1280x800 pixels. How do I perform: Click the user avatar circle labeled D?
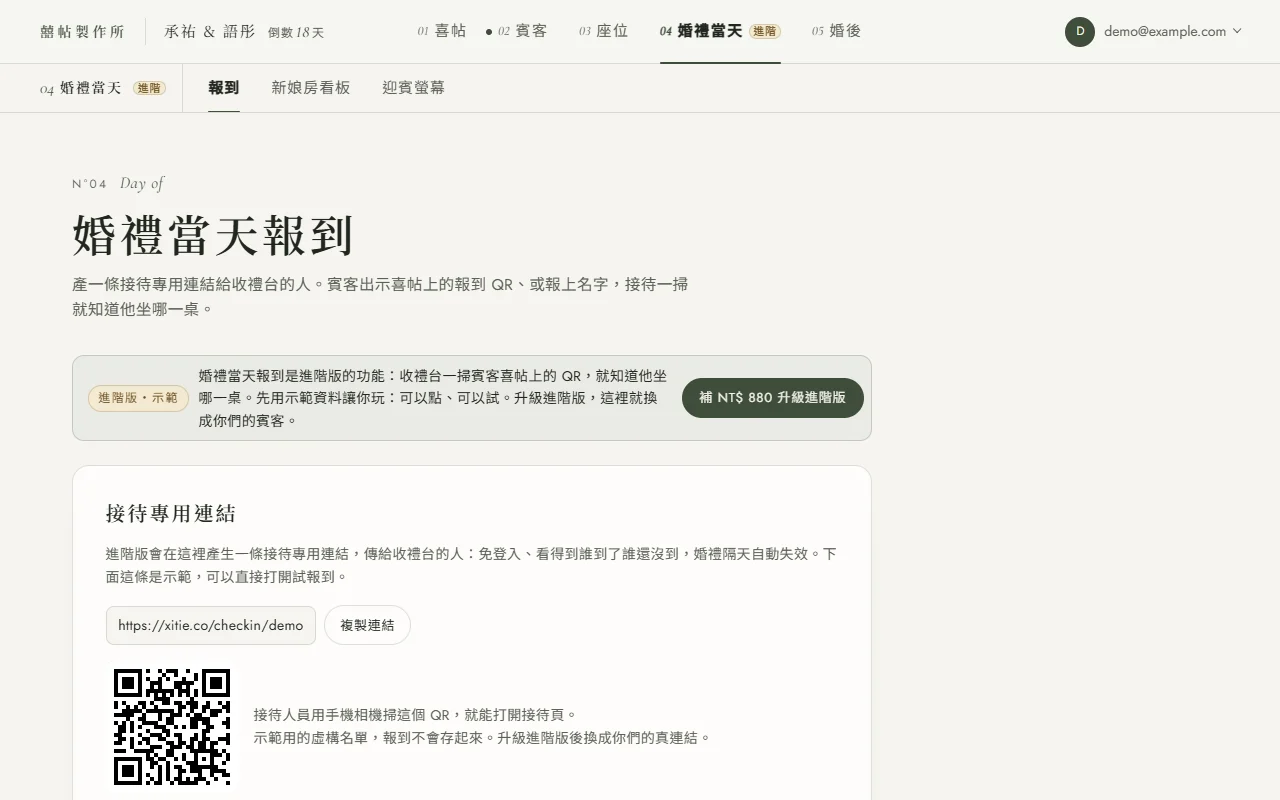[1080, 32]
